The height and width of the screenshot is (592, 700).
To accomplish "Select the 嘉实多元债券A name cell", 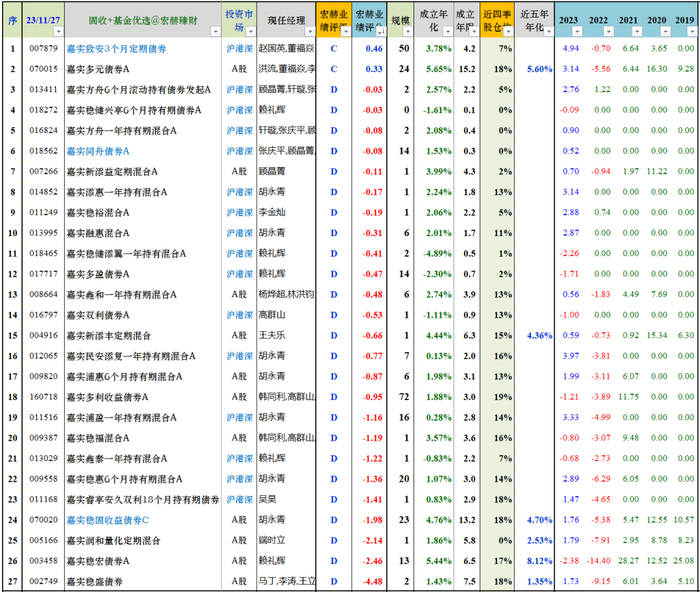I will (x=143, y=69).
